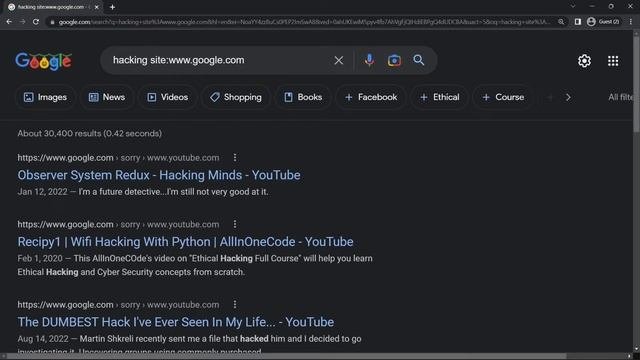
Task: Click the 'Jan 12, 2022' snippet text
Action: click(x=42, y=192)
